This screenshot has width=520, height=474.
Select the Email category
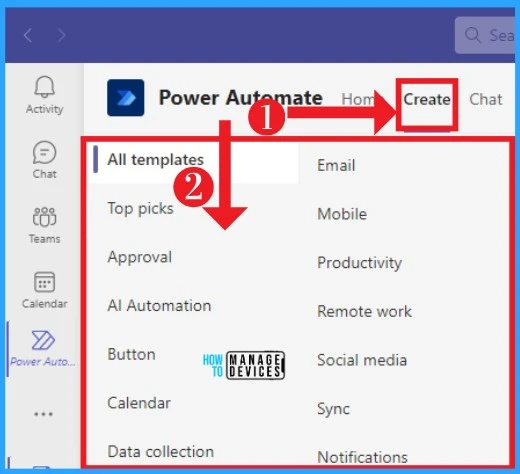tap(336, 165)
